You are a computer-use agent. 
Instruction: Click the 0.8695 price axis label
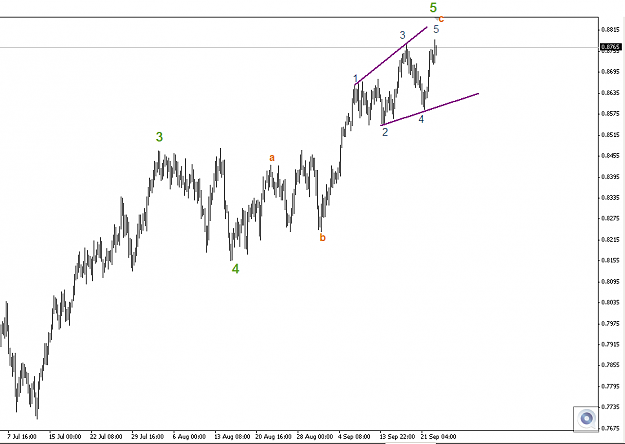pos(610,72)
